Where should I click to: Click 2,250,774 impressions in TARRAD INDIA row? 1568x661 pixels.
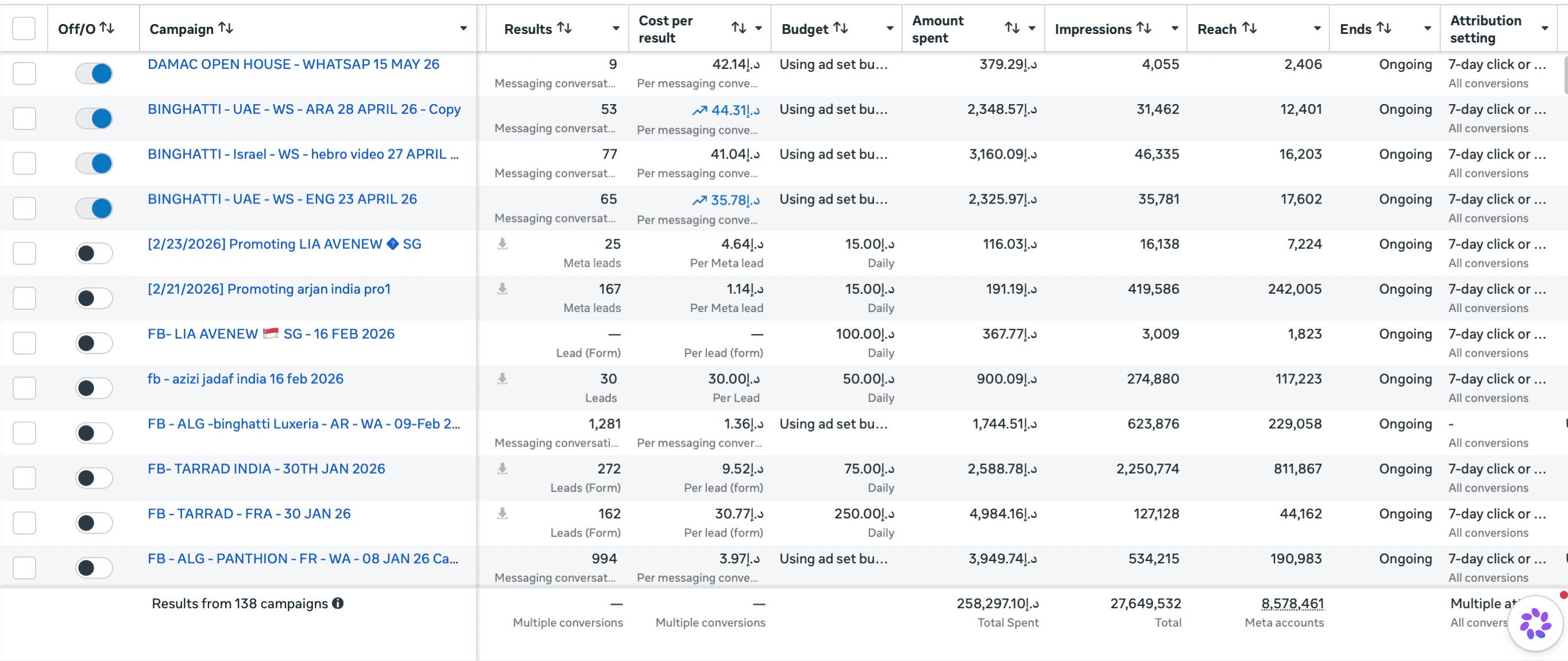[1148, 468]
